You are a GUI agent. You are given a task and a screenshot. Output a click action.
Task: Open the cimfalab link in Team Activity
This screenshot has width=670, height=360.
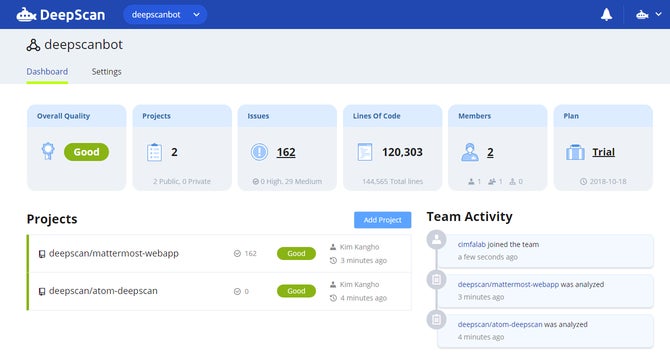[x=472, y=244]
